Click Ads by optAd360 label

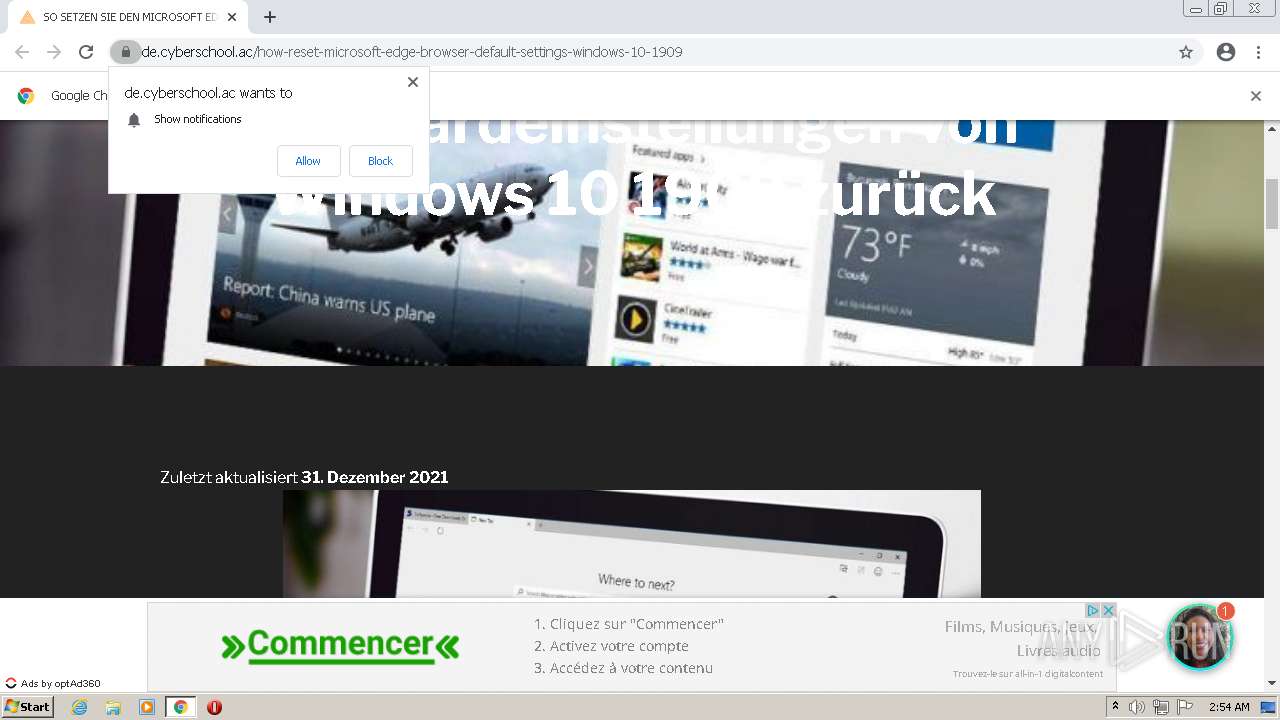[x=53, y=684]
